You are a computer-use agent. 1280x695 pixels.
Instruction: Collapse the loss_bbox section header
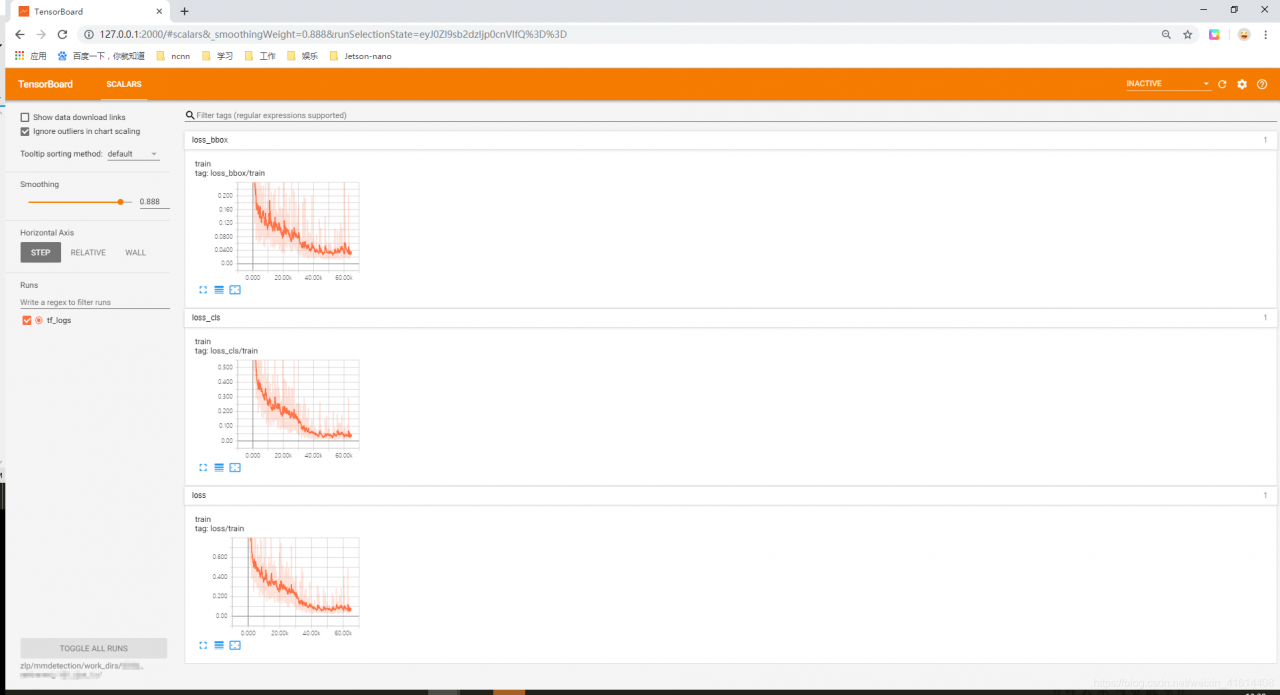pos(730,140)
